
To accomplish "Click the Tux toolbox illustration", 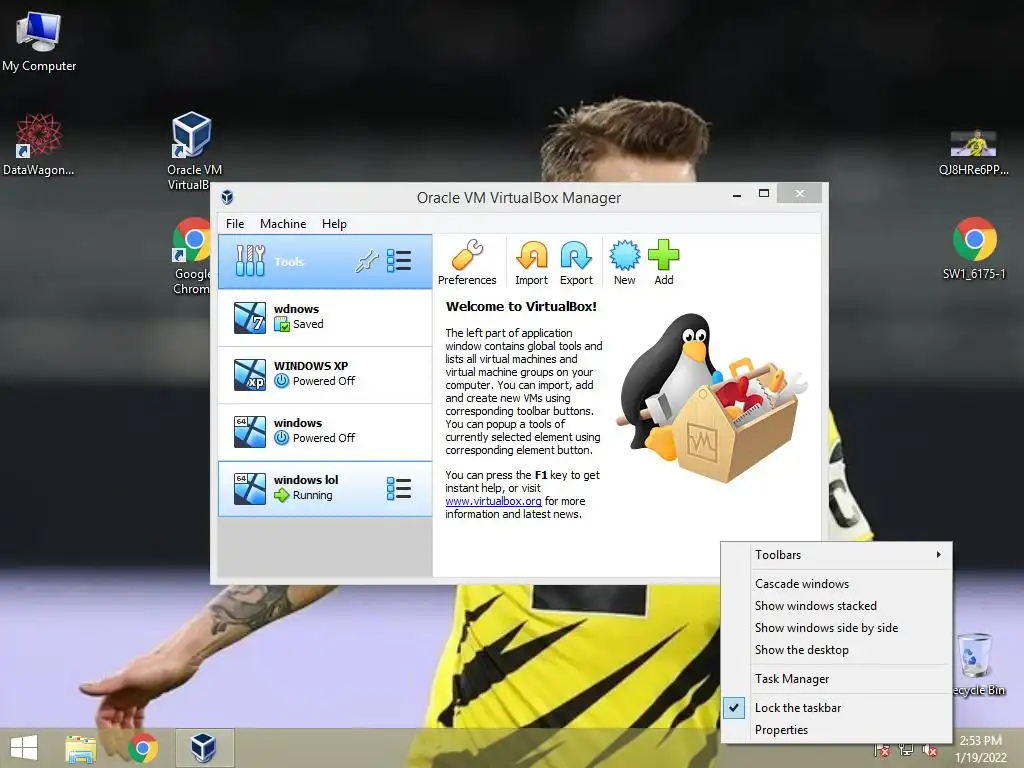I will [712, 397].
